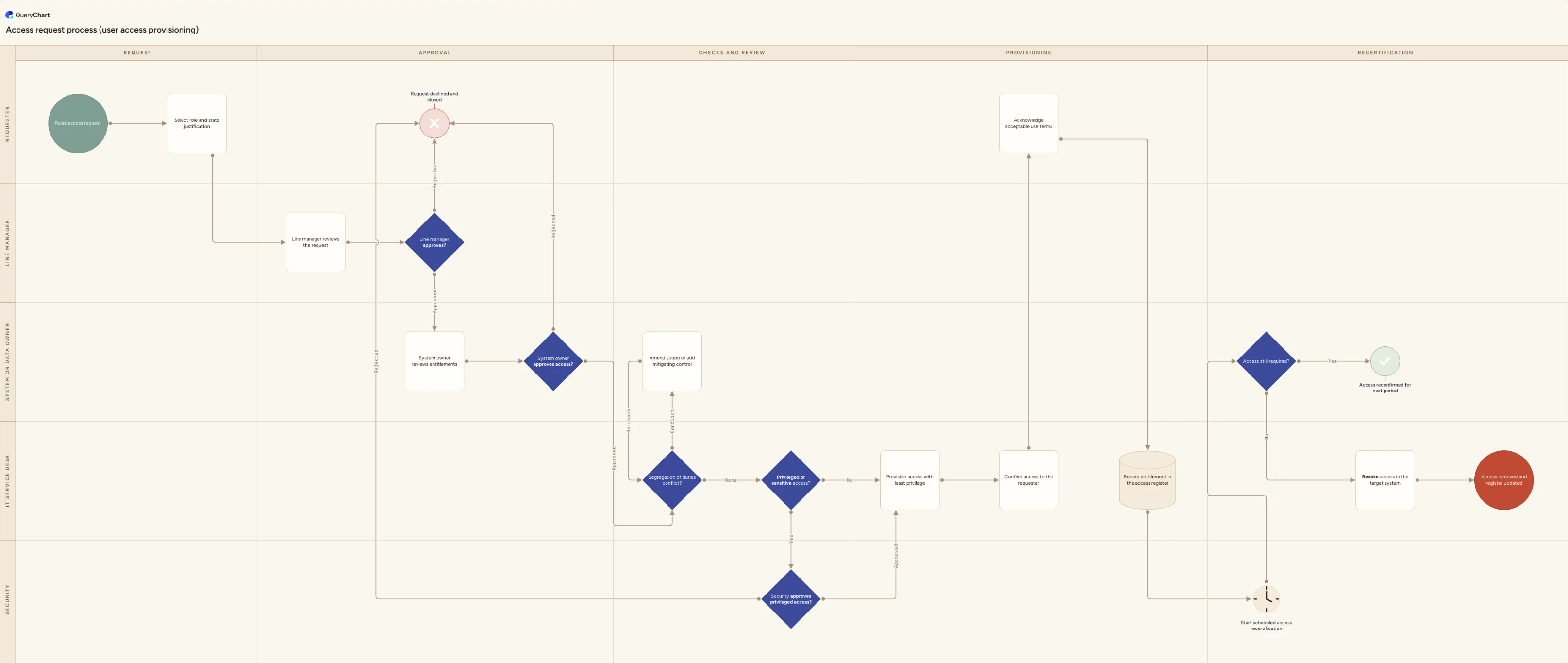Click 'None' edge label after segregation check
Image resolution: width=1568 pixels, height=663 pixels.
[731, 480]
